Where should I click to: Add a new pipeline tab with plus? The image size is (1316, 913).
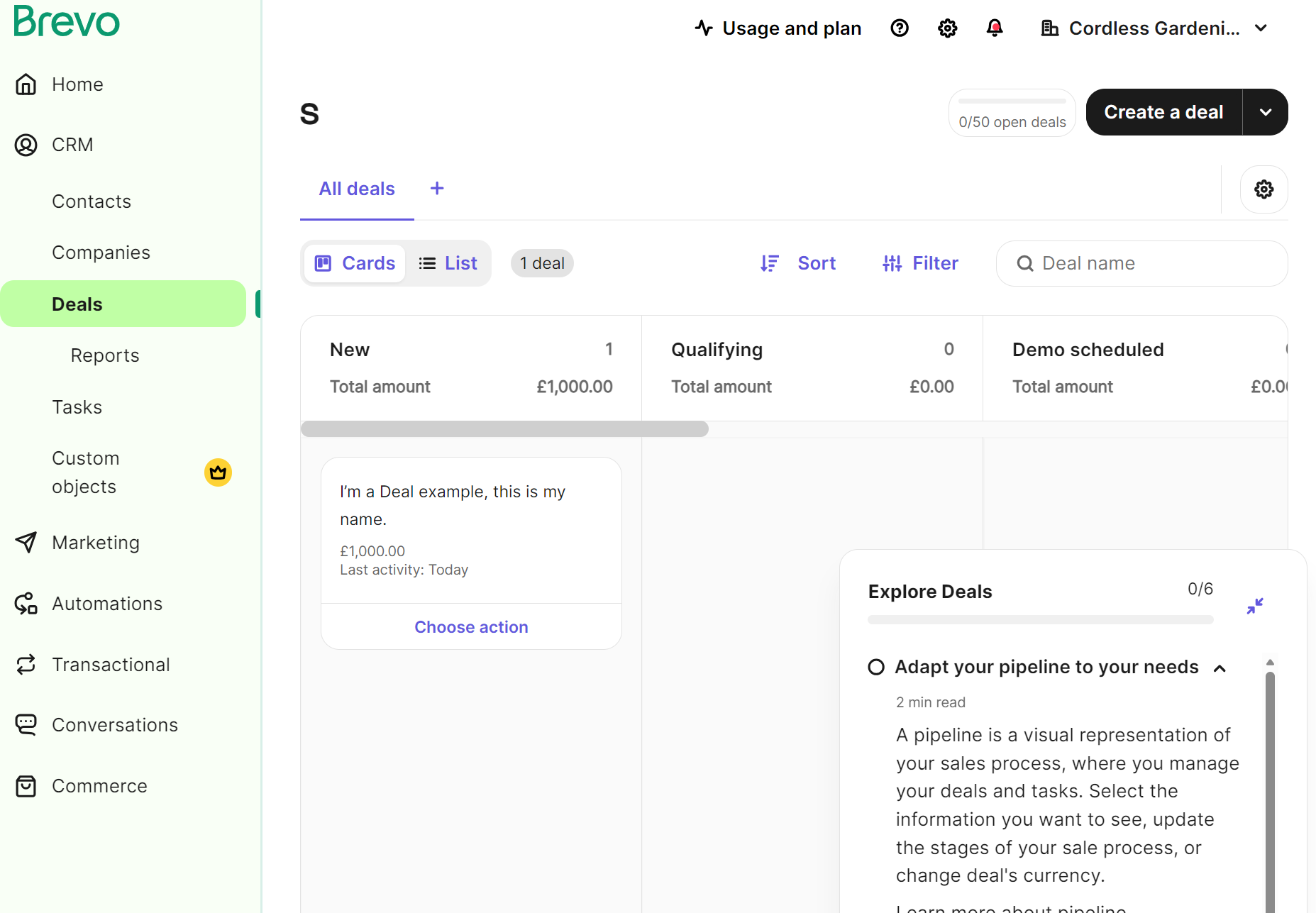point(437,188)
